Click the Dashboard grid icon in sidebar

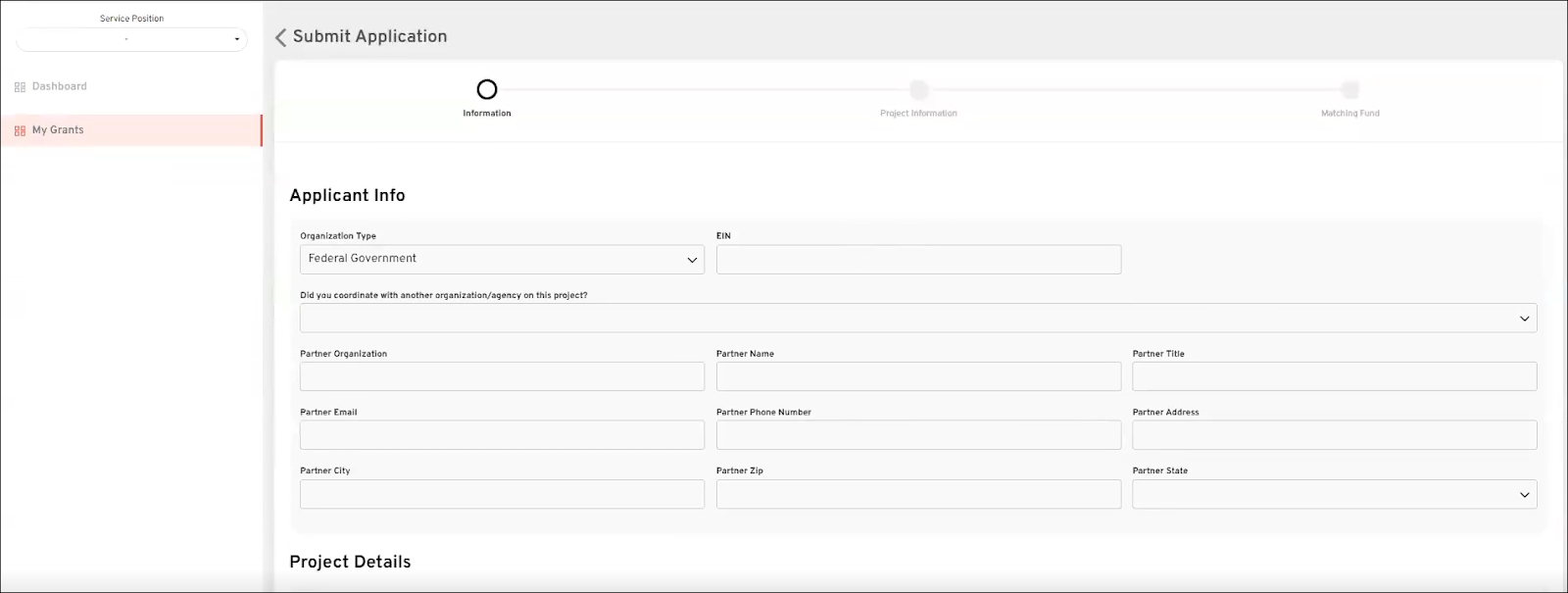(x=20, y=87)
